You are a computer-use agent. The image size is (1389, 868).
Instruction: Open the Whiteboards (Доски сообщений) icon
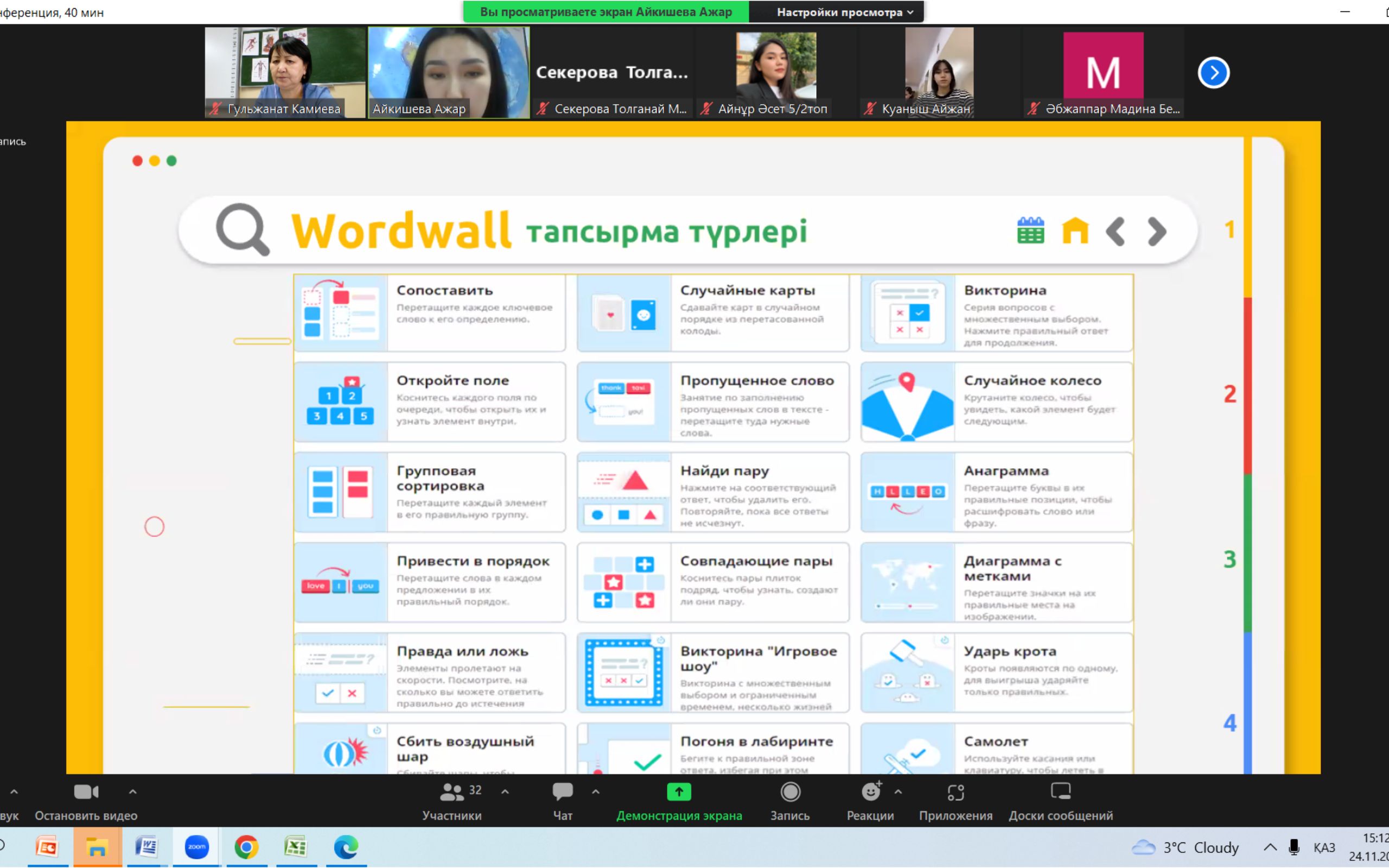(x=1060, y=792)
